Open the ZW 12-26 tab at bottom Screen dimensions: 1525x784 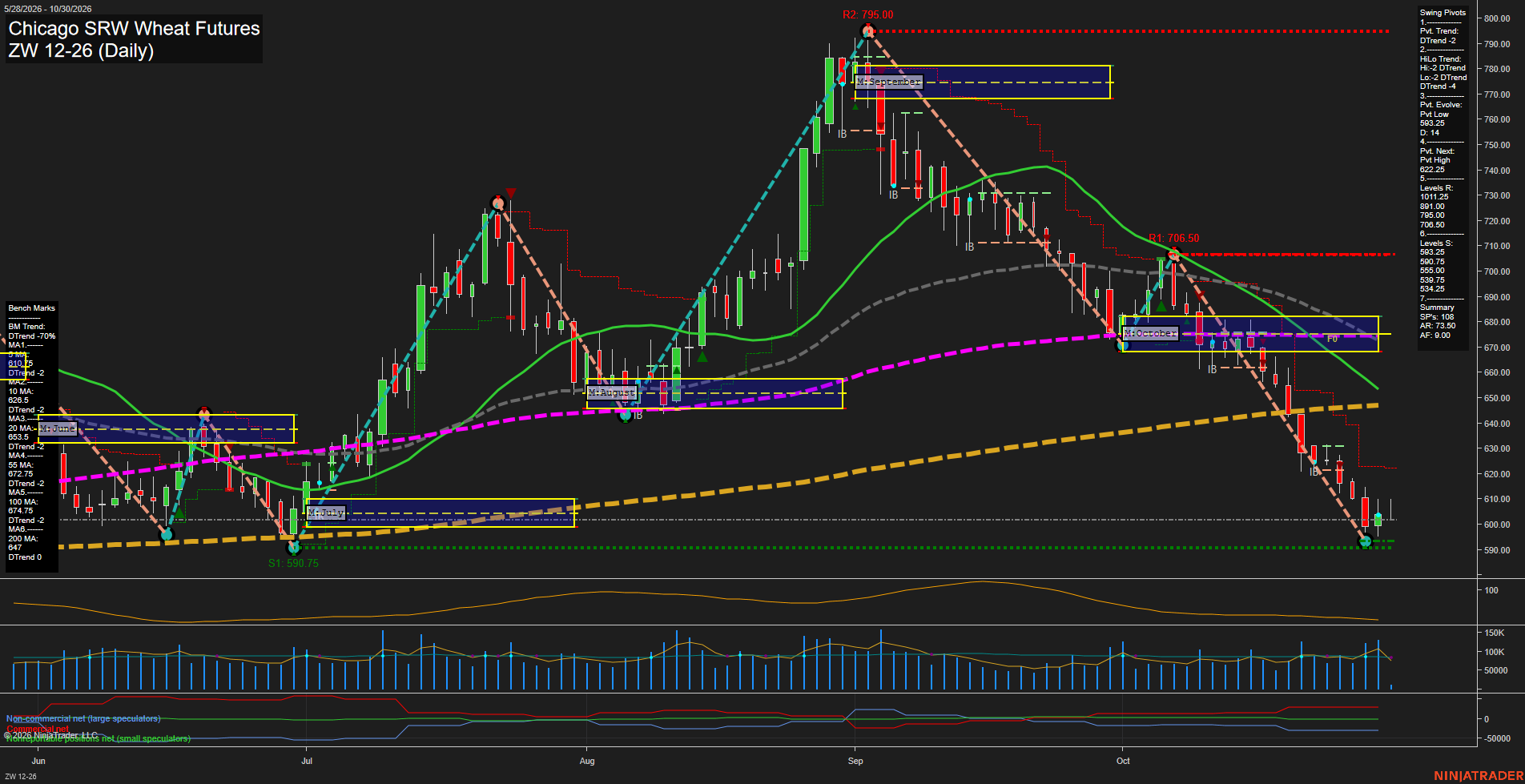point(21,777)
